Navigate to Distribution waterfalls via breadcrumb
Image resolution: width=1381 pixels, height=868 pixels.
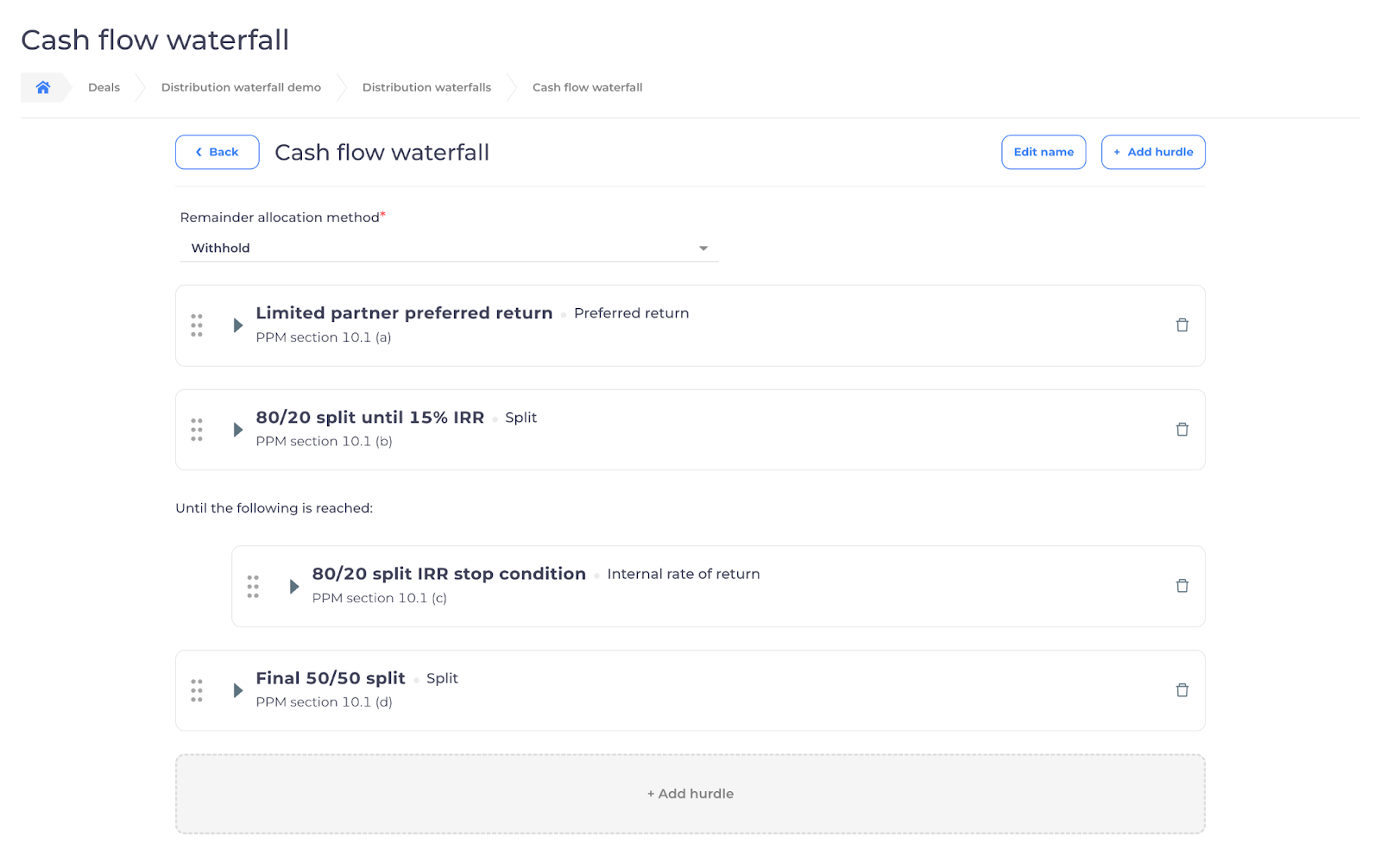click(x=426, y=87)
